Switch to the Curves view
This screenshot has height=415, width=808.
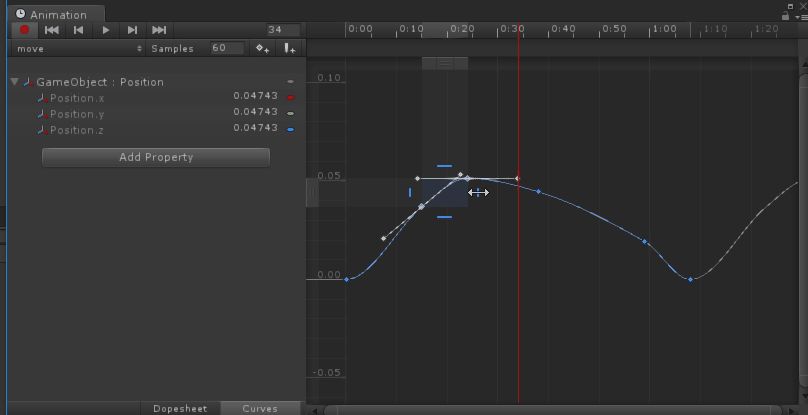tap(260, 408)
